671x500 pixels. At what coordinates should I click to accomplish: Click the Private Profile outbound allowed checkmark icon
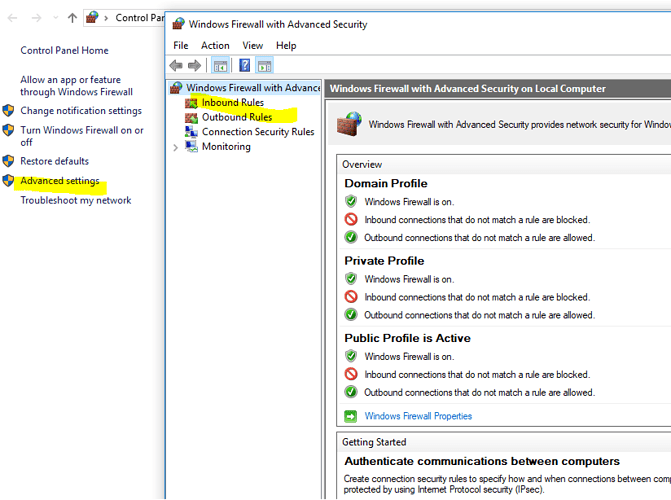click(351, 315)
